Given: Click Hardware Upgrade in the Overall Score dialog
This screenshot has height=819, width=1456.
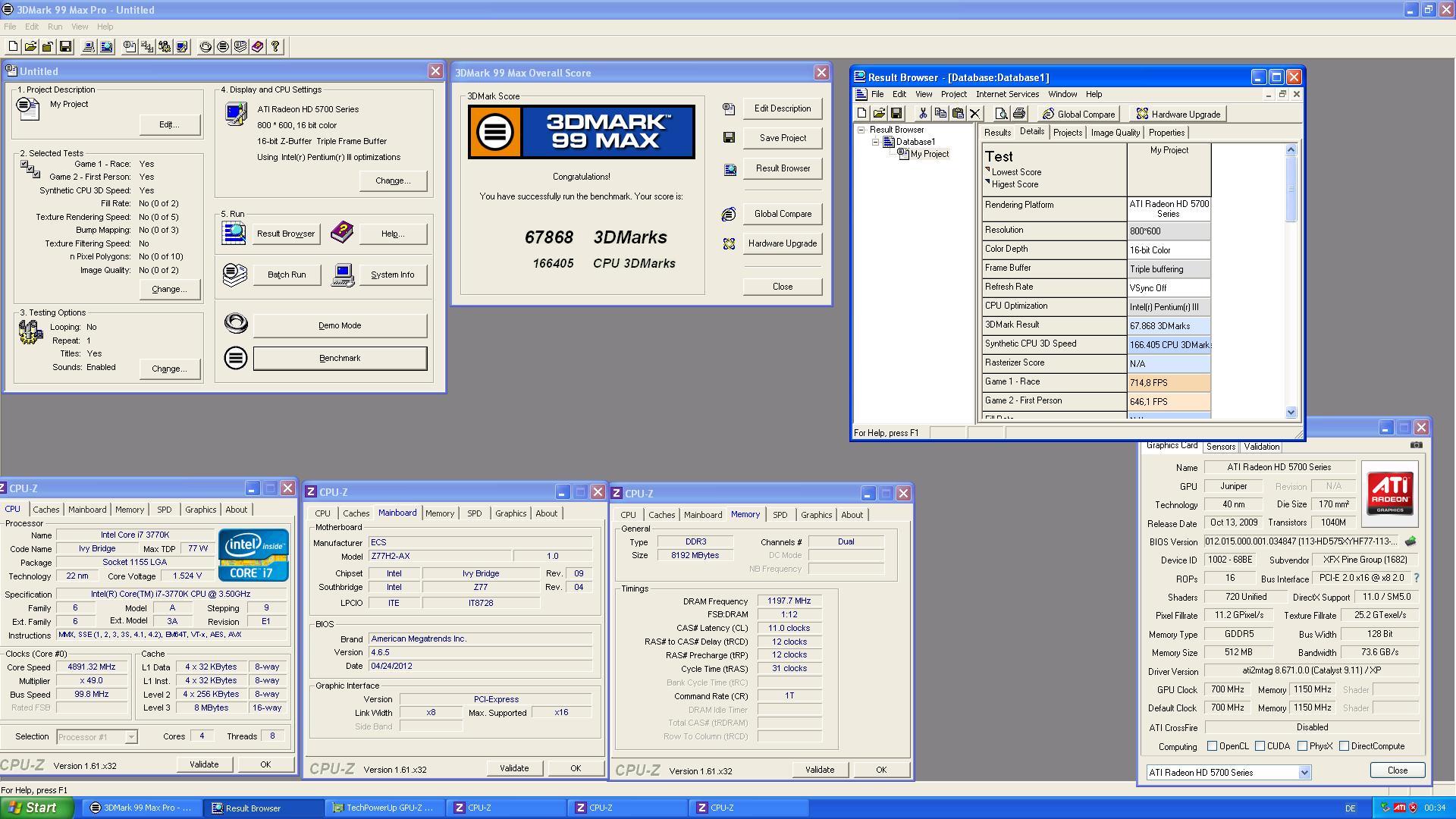Looking at the screenshot, I should coord(783,243).
